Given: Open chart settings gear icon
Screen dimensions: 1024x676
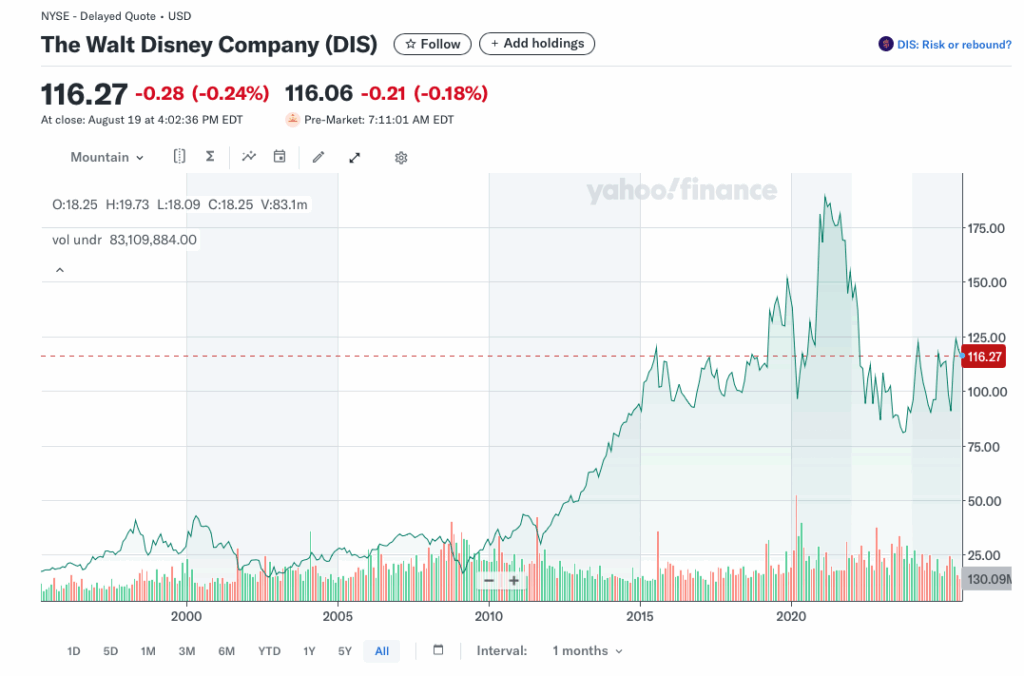Looking at the screenshot, I should (401, 158).
